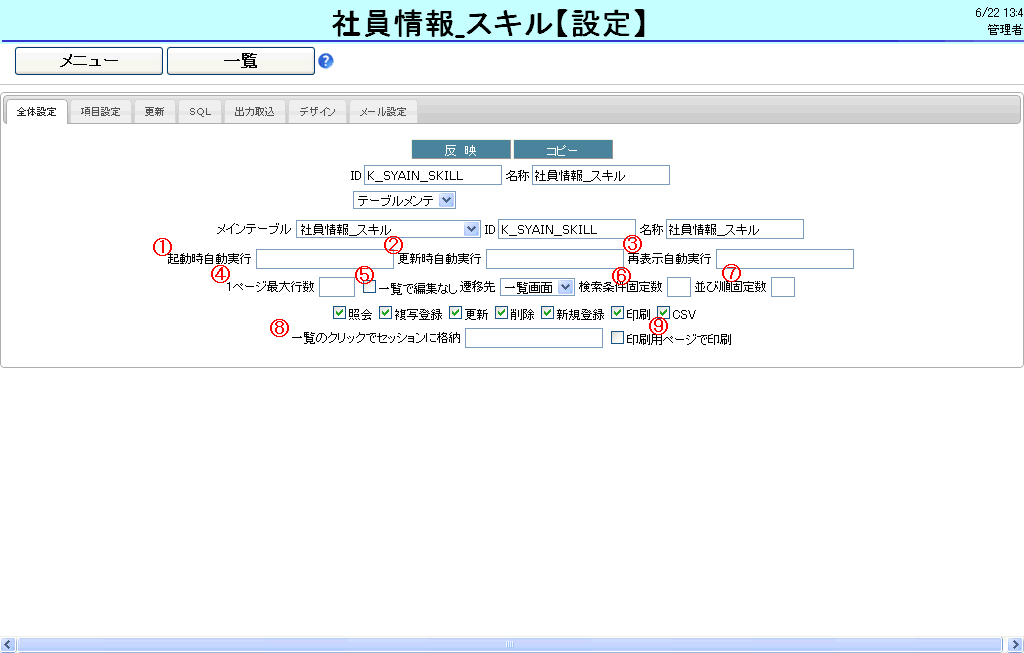Toggle the 新規登録 checkbox
1024x653 pixels.
pyautogui.click(x=547, y=313)
